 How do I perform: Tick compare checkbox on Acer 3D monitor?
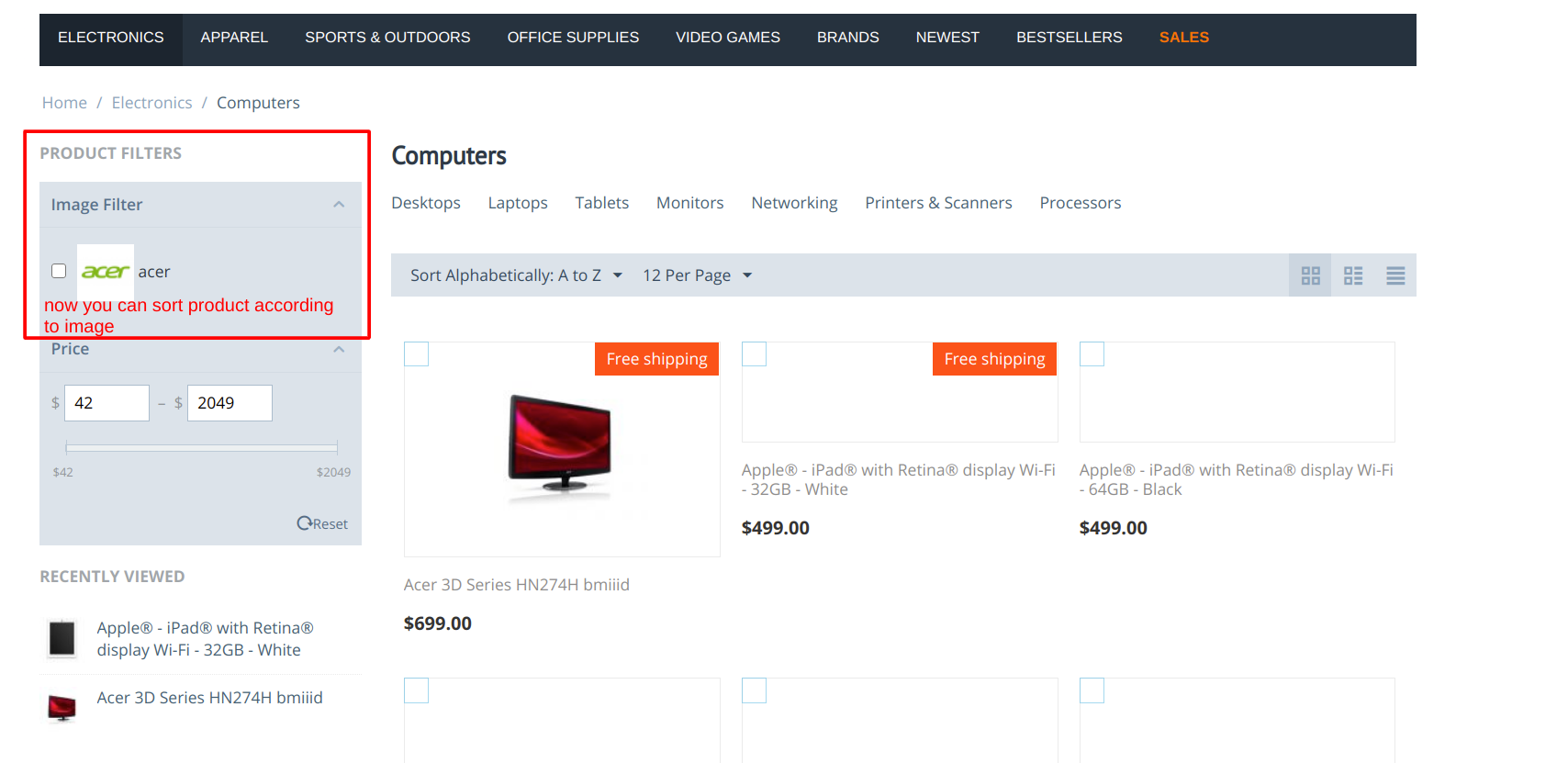pos(417,354)
